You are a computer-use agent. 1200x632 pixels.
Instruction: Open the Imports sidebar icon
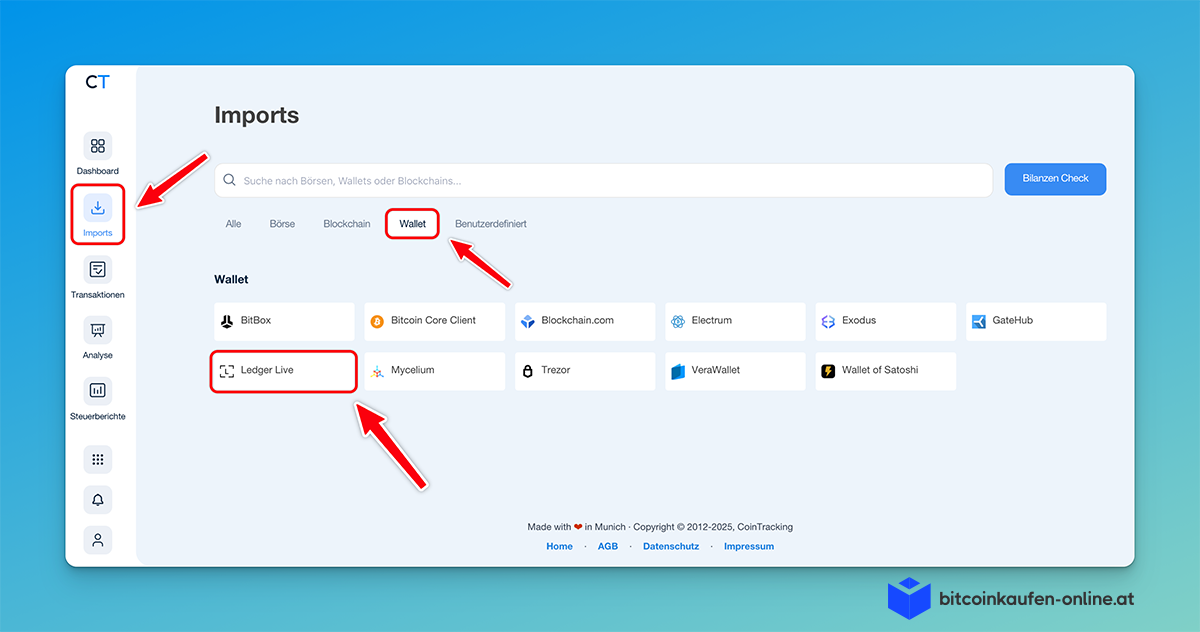(x=98, y=208)
